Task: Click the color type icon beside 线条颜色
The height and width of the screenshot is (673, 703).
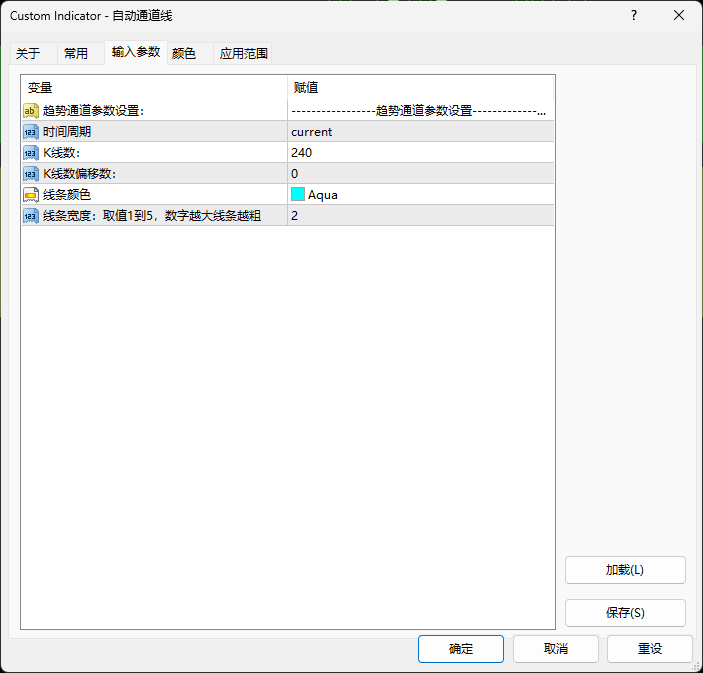Action: click(x=31, y=195)
